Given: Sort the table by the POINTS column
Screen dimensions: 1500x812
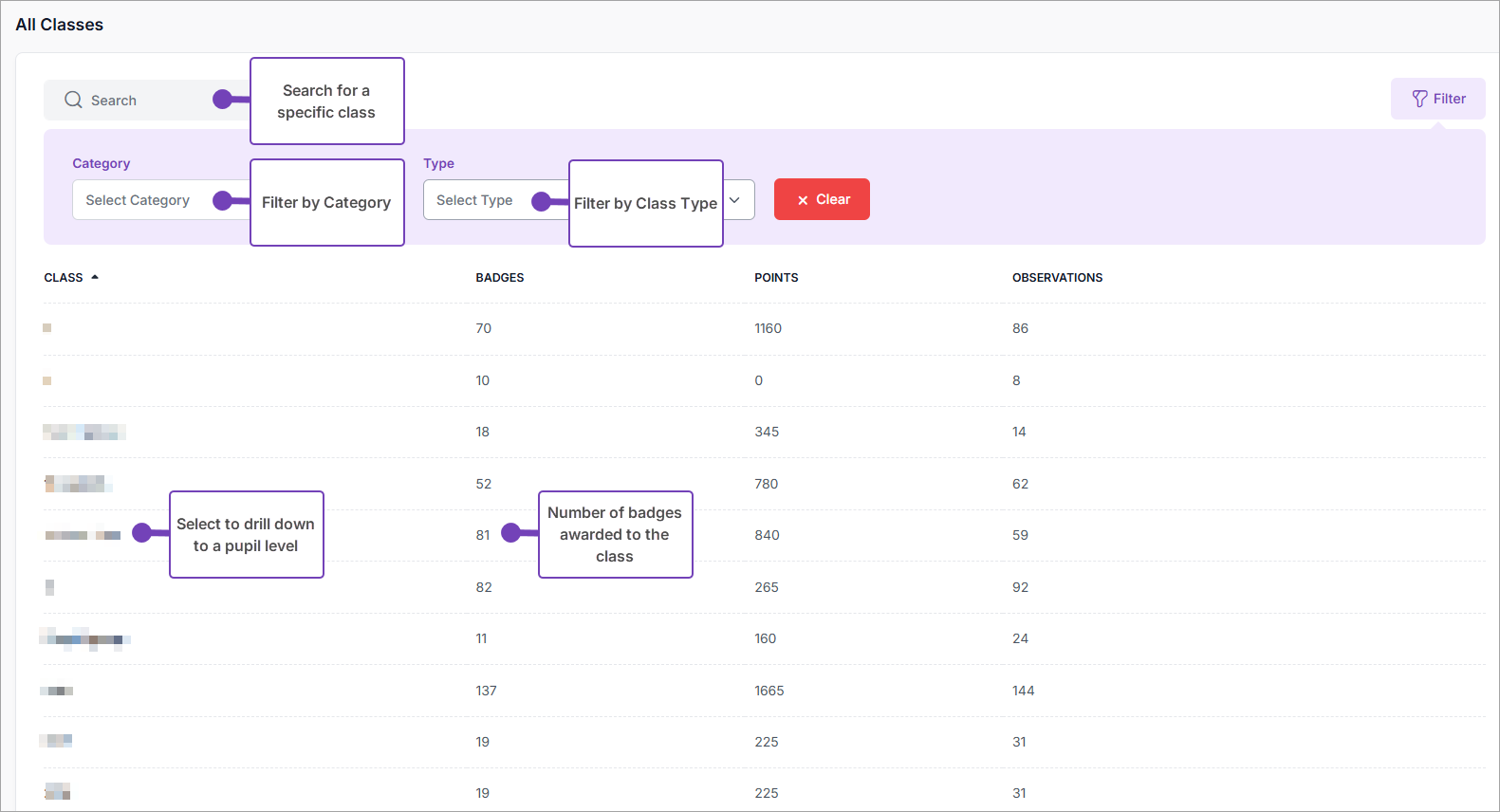Looking at the screenshot, I should [x=776, y=278].
